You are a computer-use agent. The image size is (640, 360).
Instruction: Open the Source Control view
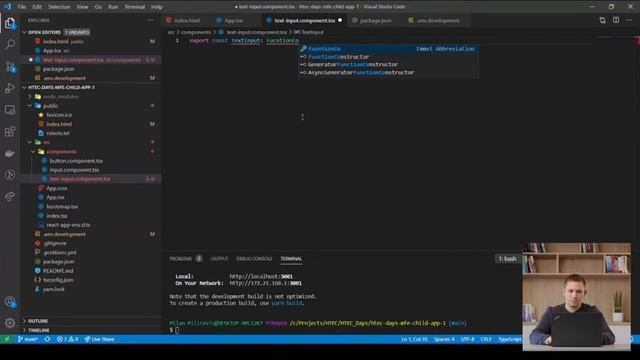[x=10, y=67]
